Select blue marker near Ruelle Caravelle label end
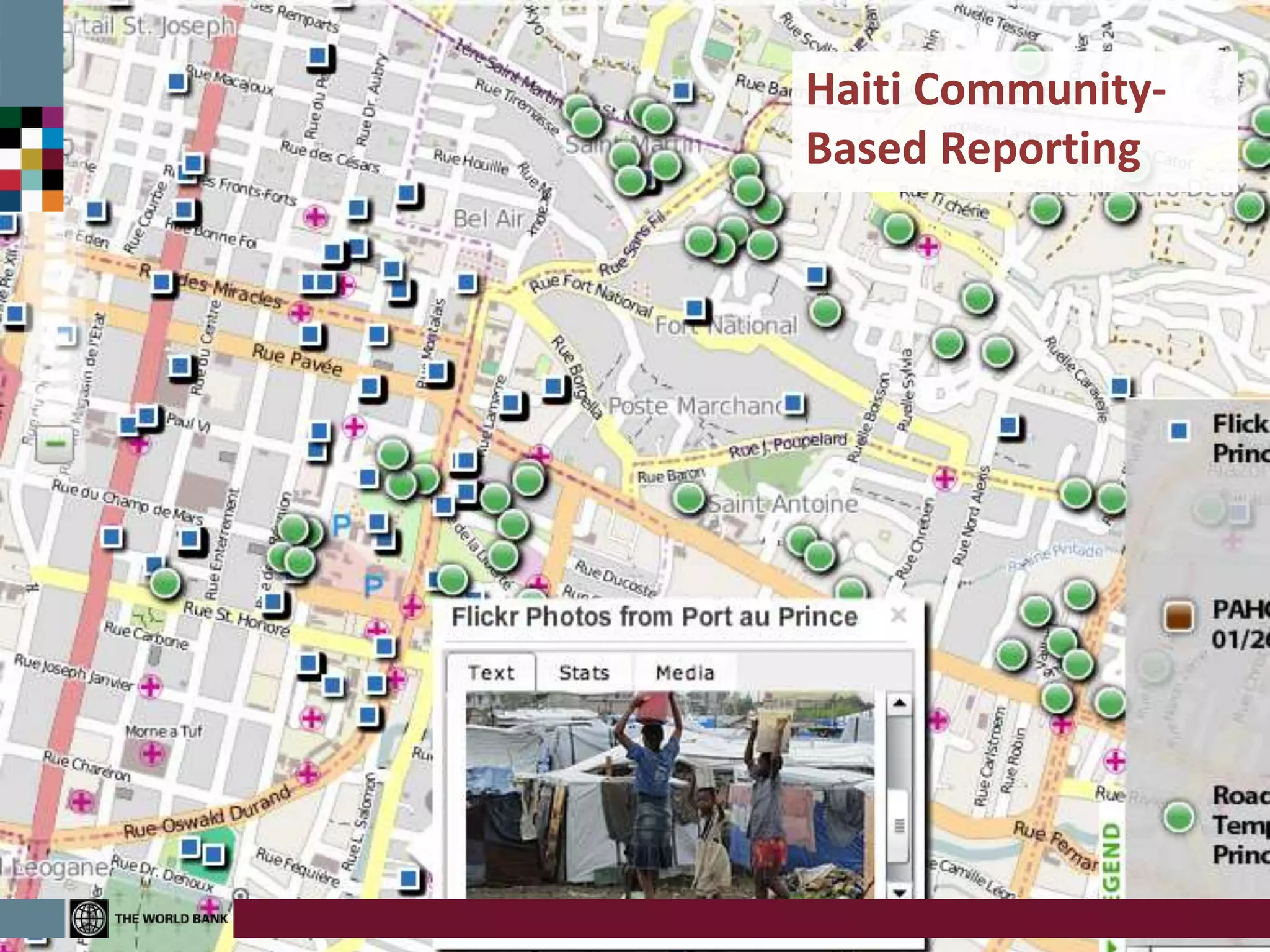Screen dimensions: 1270x952 point(1120,387)
